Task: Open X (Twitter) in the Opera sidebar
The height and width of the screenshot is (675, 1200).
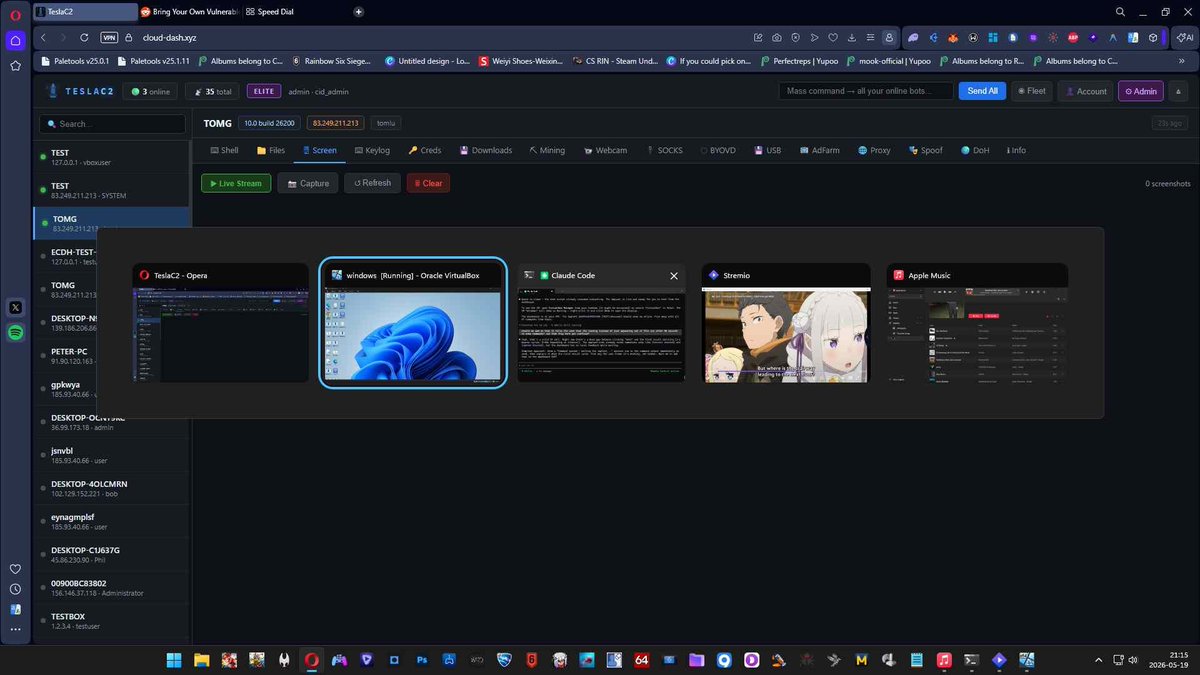Action: click(x=15, y=308)
